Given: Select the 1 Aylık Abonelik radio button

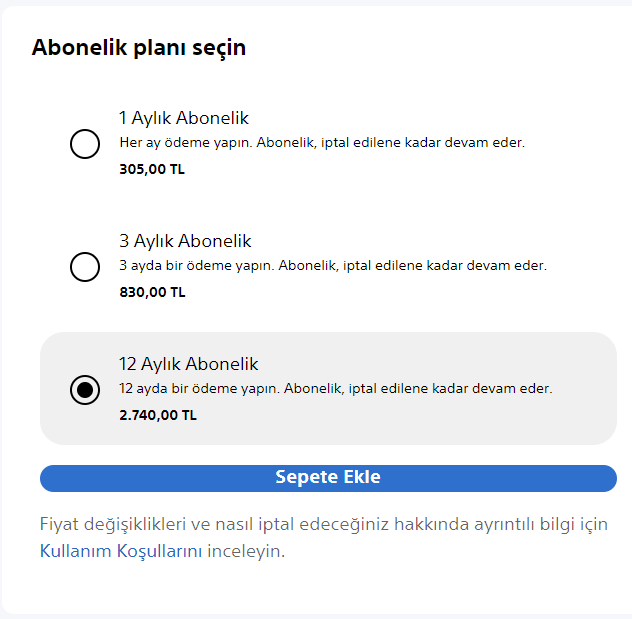Looking at the screenshot, I should click(85, 144).
